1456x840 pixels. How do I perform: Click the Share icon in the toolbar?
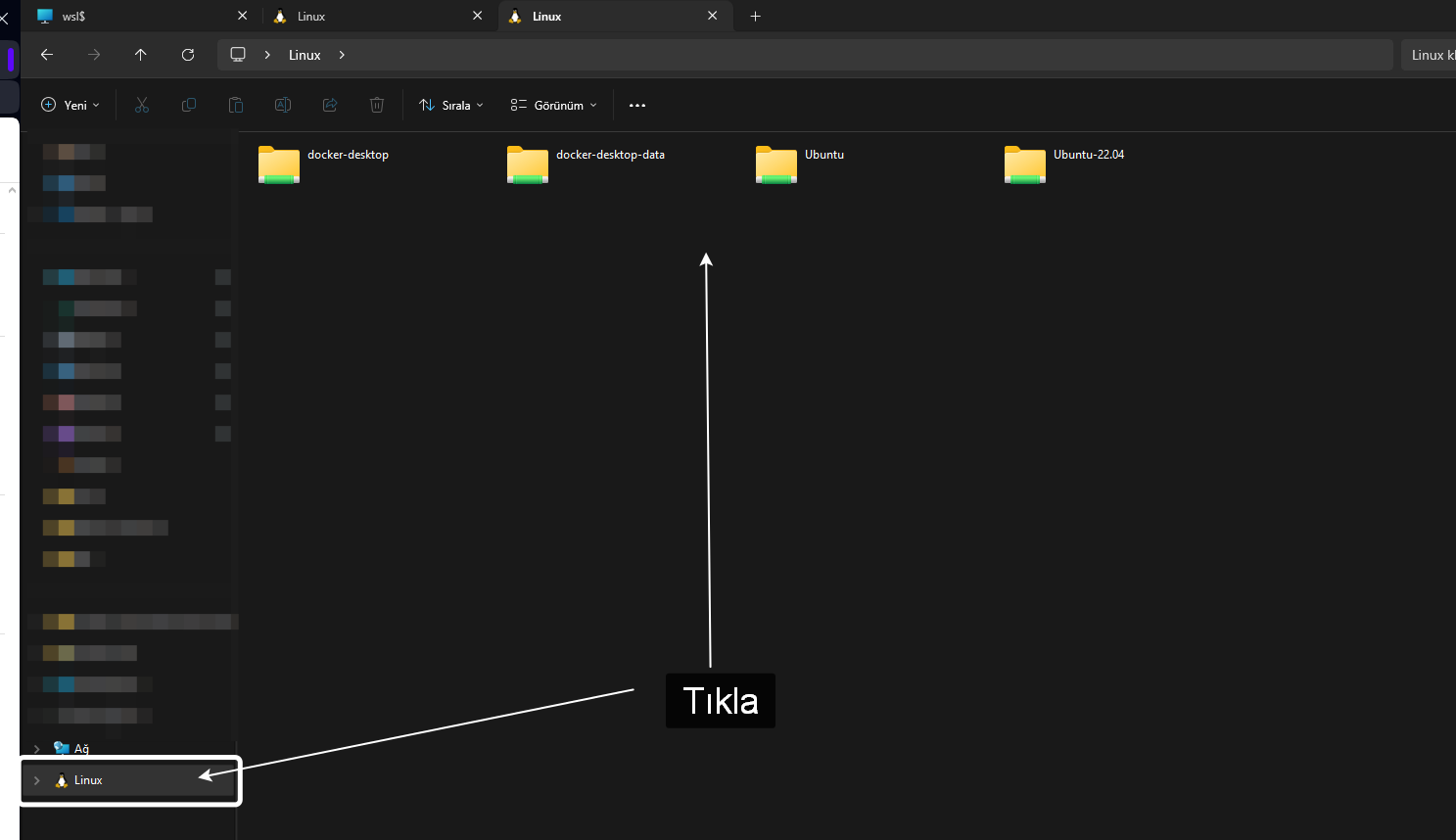point(329,105)
